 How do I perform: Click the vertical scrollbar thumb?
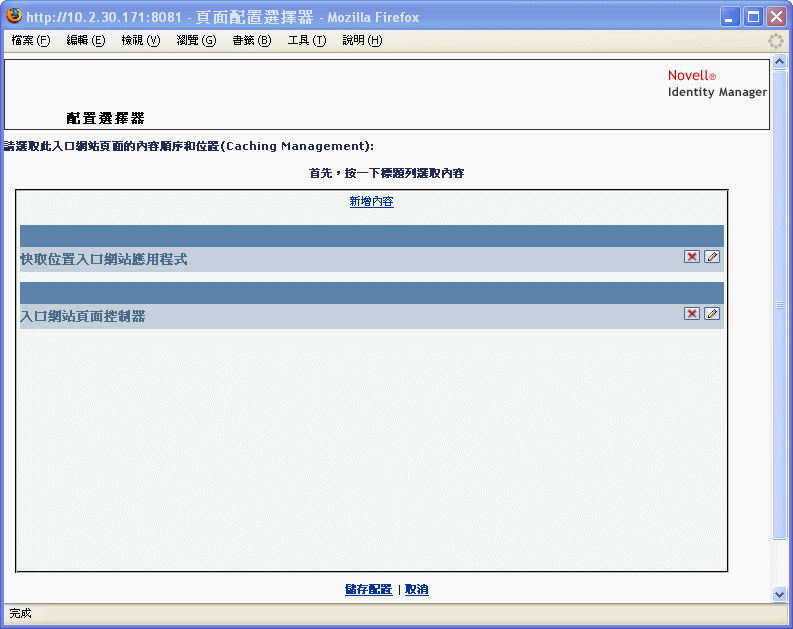click(779, 305)
